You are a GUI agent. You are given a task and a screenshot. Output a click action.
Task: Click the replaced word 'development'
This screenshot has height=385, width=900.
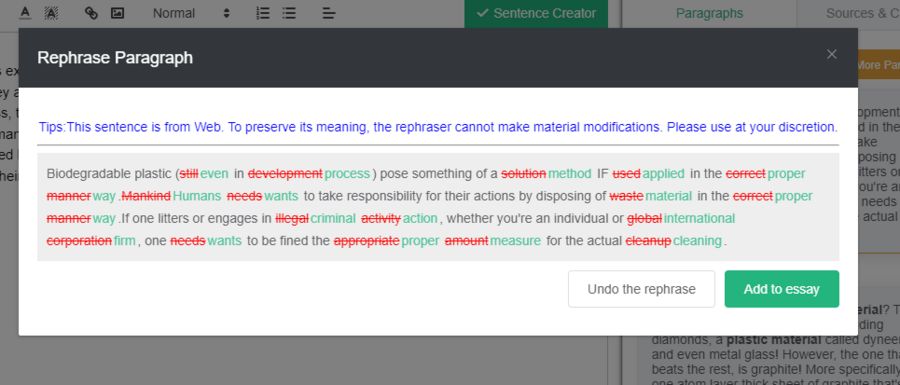[x=285, y=174]
